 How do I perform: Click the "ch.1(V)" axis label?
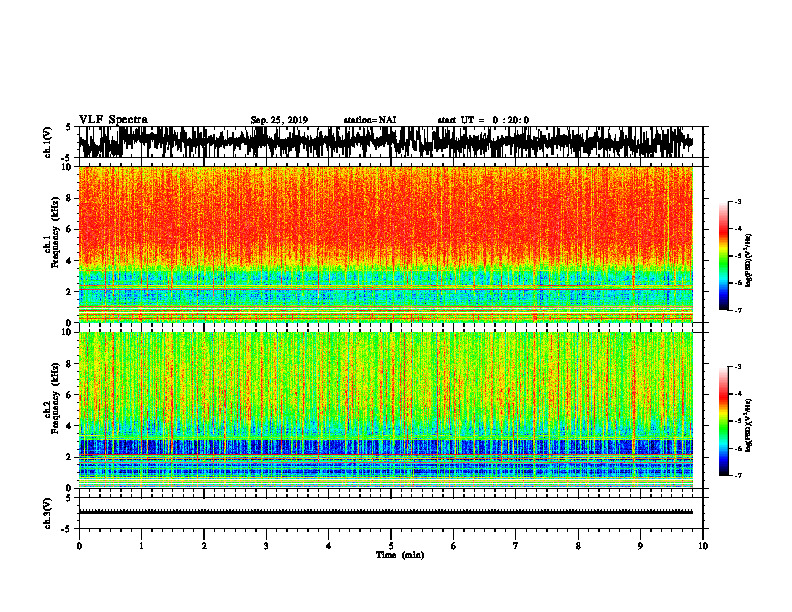pyautogui.click(x=48, y=142)
